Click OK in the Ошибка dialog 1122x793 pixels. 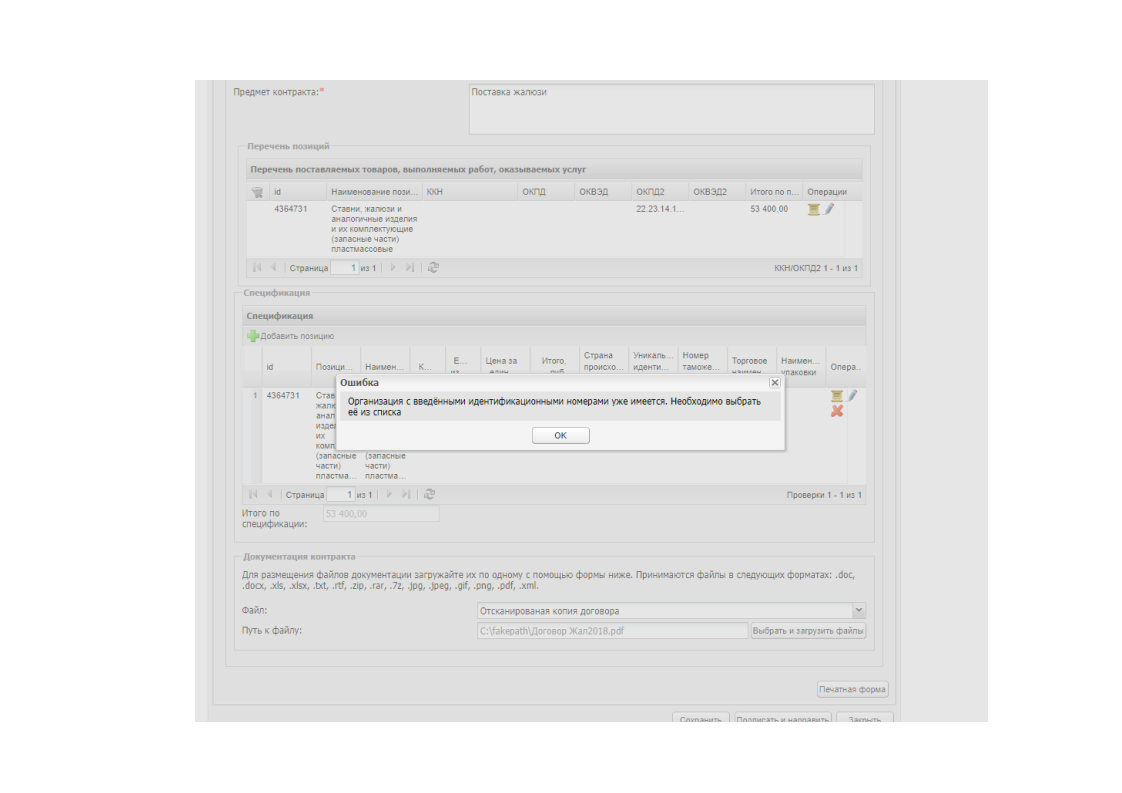coord(560,435)
